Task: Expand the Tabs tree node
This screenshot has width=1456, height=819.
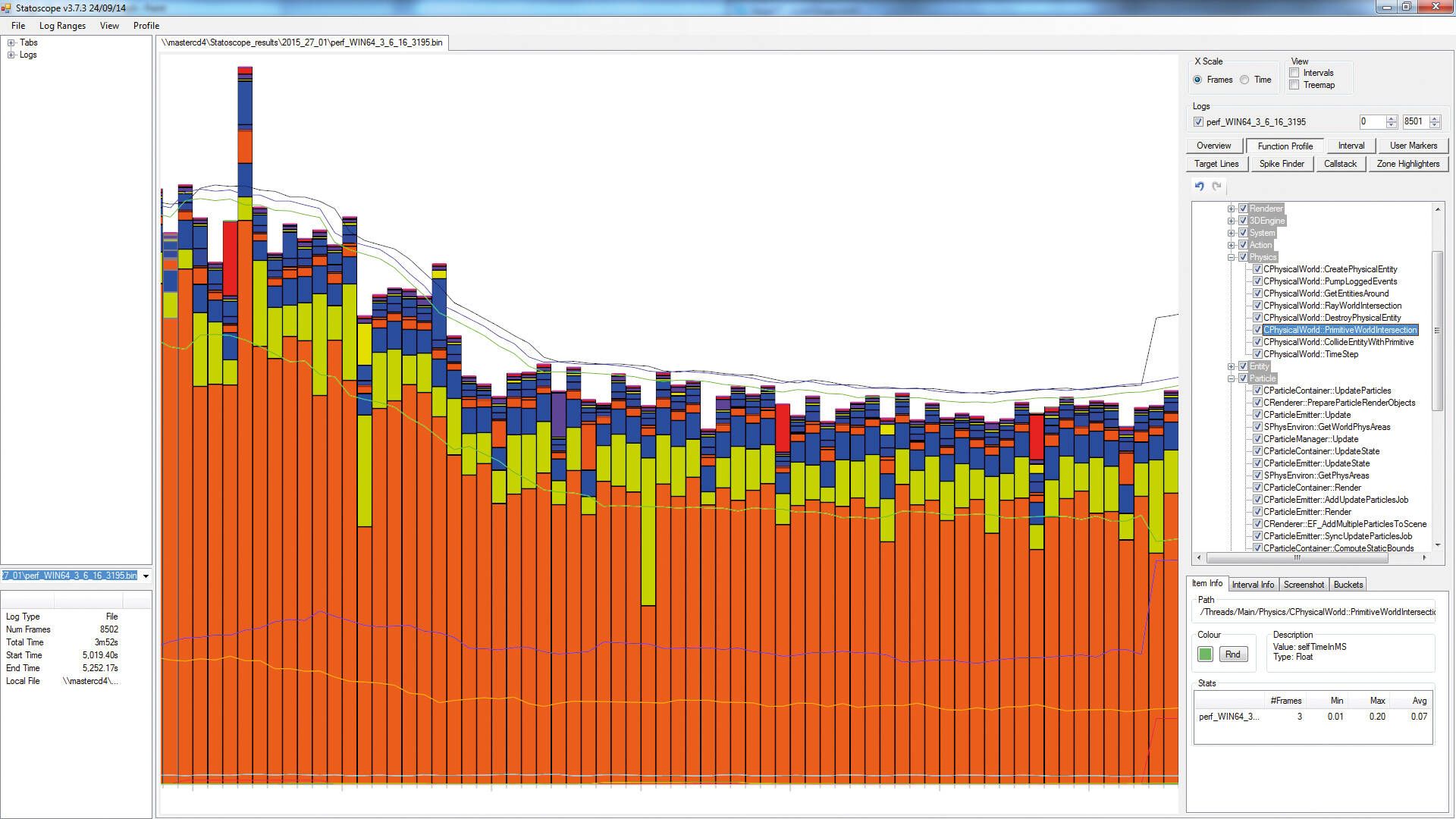Action: click(x=11, y=42)
